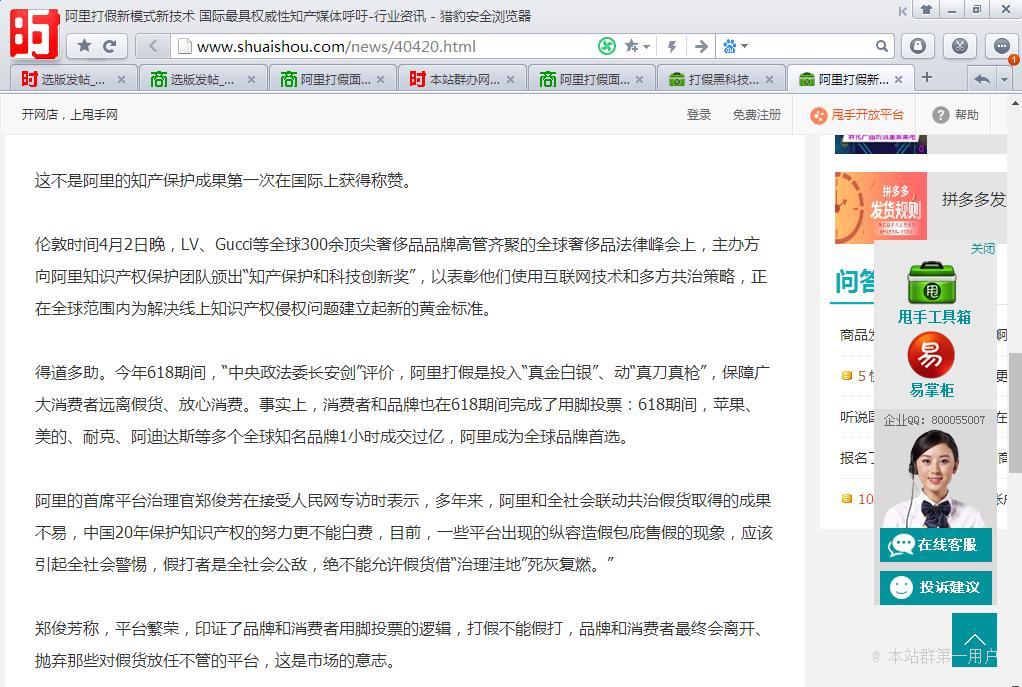
Task: Switch to the 本站群办网 tab
Action: [462, 80]
